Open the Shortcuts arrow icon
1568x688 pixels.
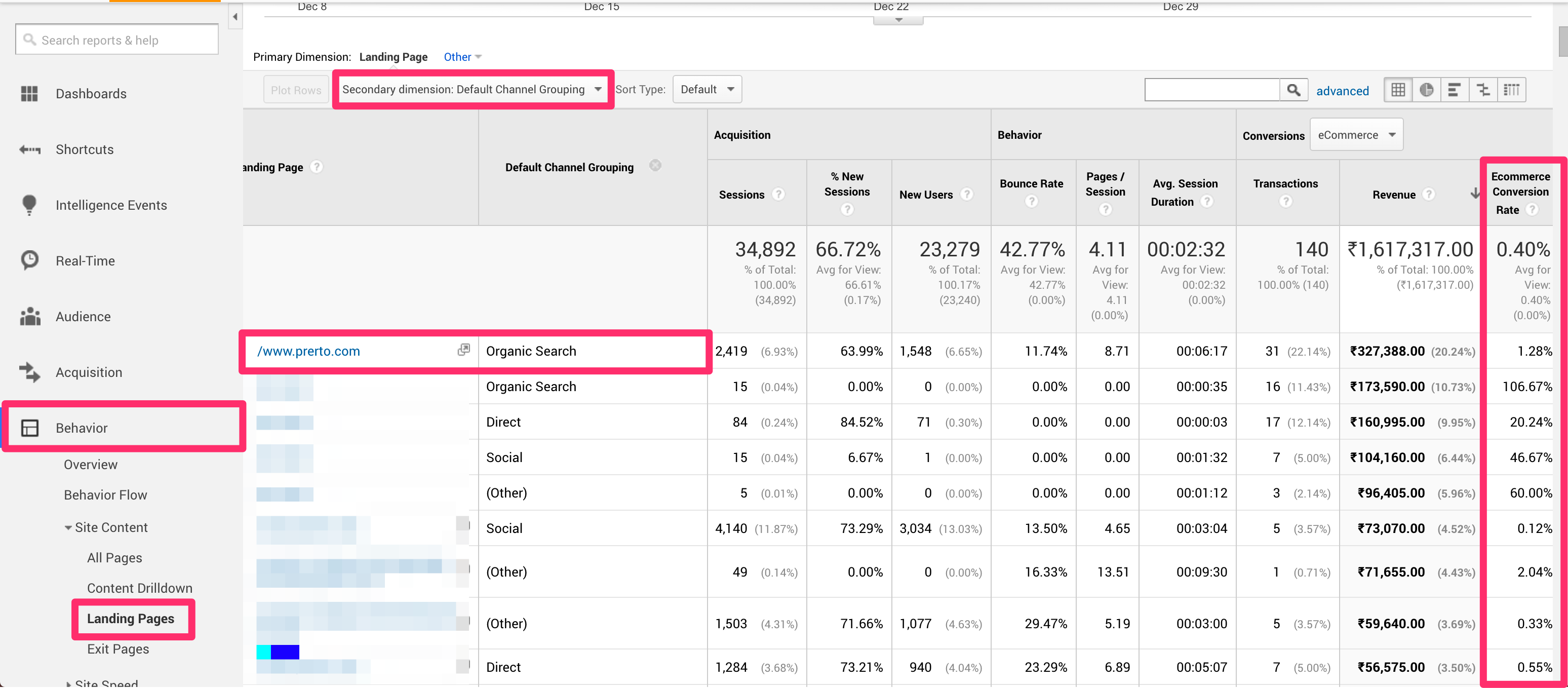tap(29, 150)
